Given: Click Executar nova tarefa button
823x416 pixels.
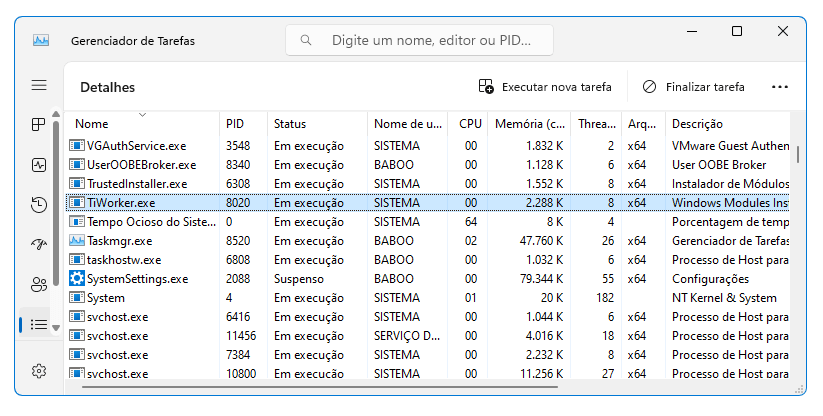Looking at the screenshot, I should [x=545, y=87].
